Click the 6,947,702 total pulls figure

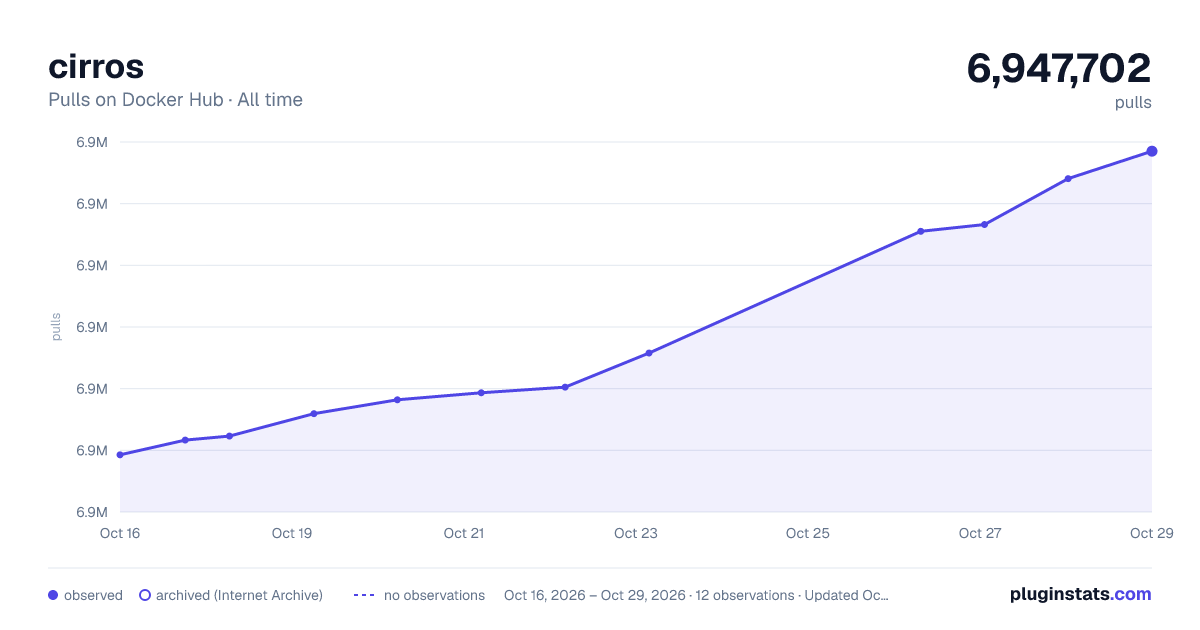click(x=1059, y=68)
